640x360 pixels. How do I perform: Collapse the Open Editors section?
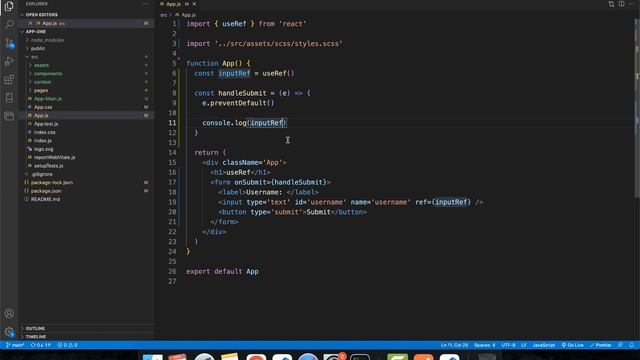tap(41, 15)
